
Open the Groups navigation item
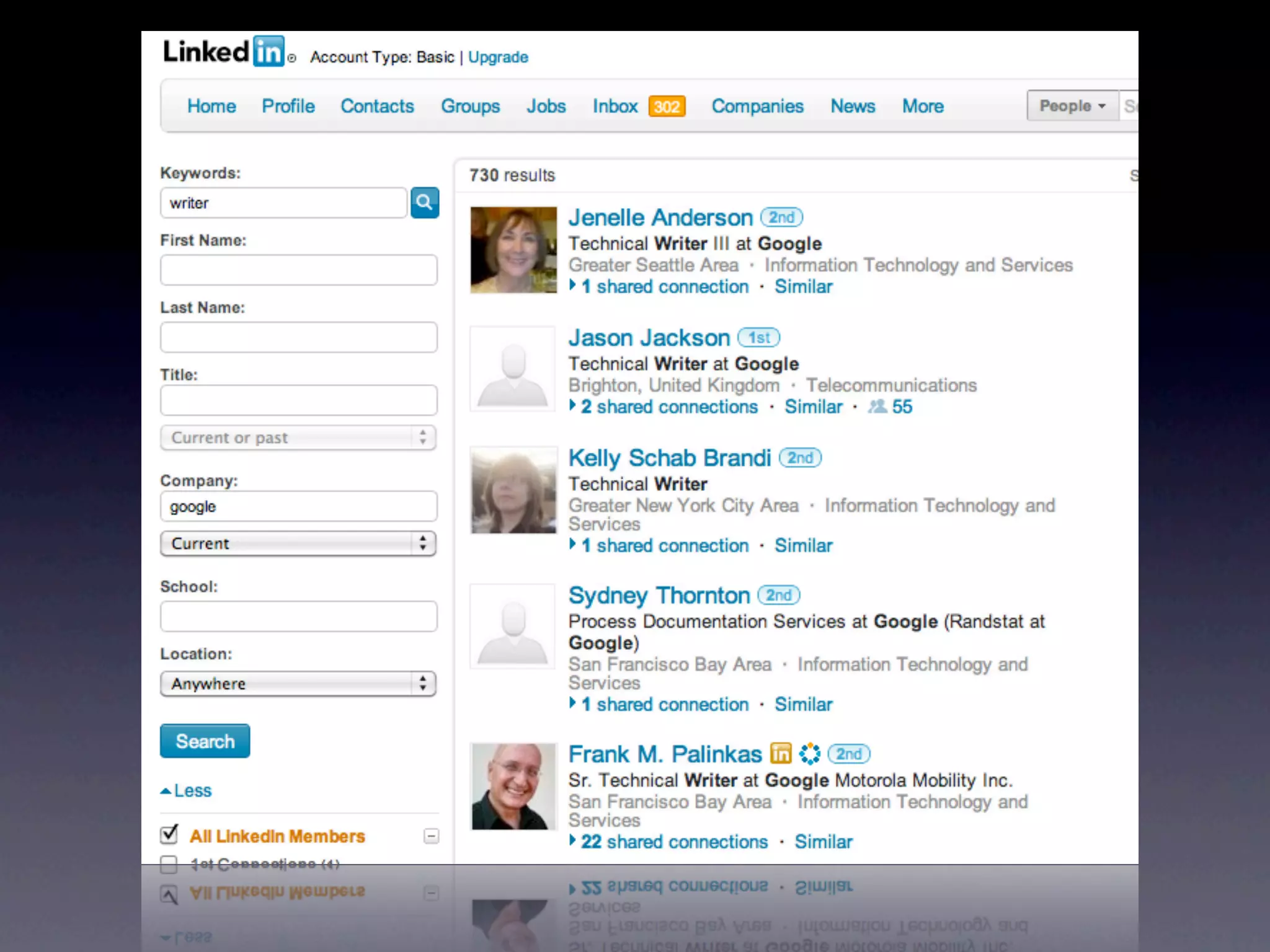[x=470, y=107]
